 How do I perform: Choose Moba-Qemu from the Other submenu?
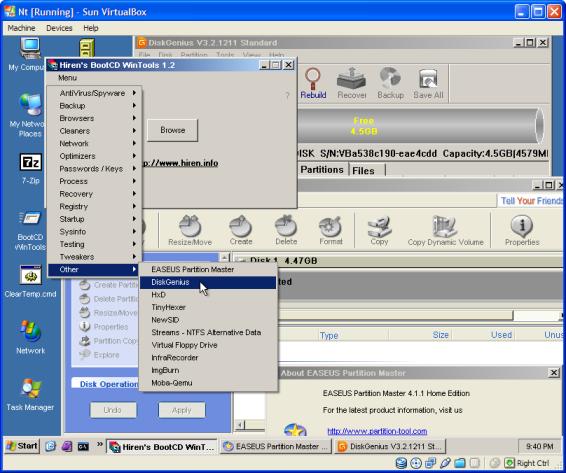tap(208, 383)
